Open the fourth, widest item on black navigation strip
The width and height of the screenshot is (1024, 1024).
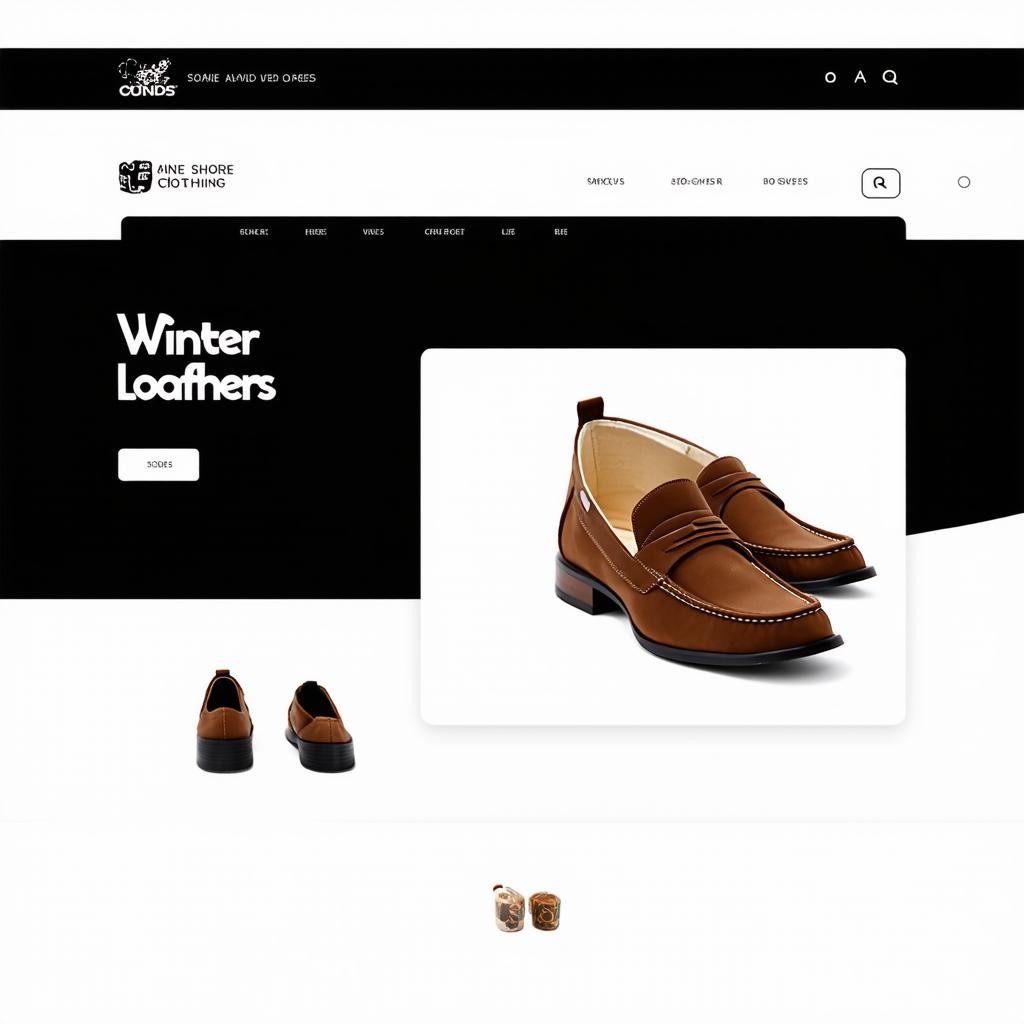click(x=444, y=232)
